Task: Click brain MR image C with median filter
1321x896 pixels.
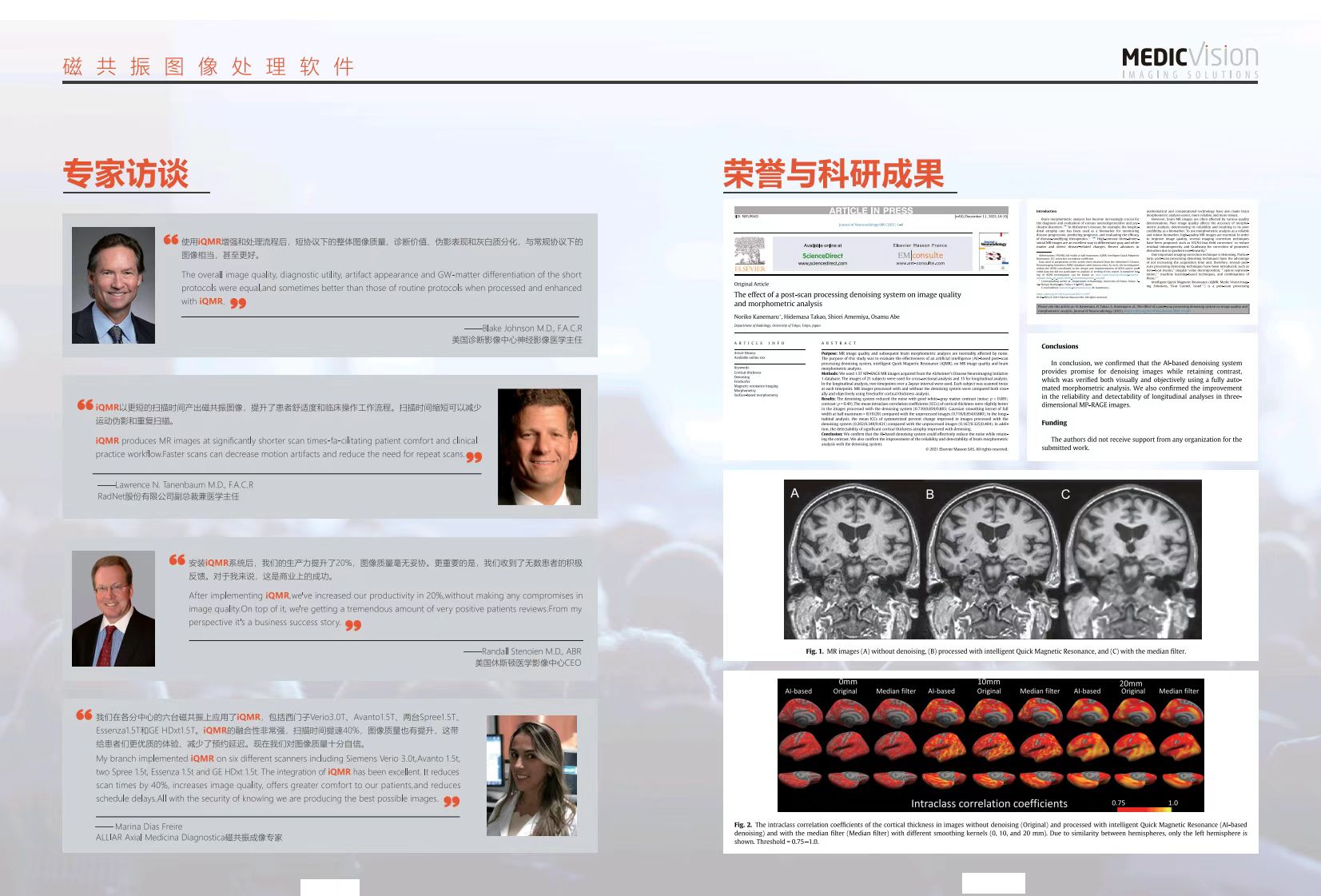Action: 1130,559
